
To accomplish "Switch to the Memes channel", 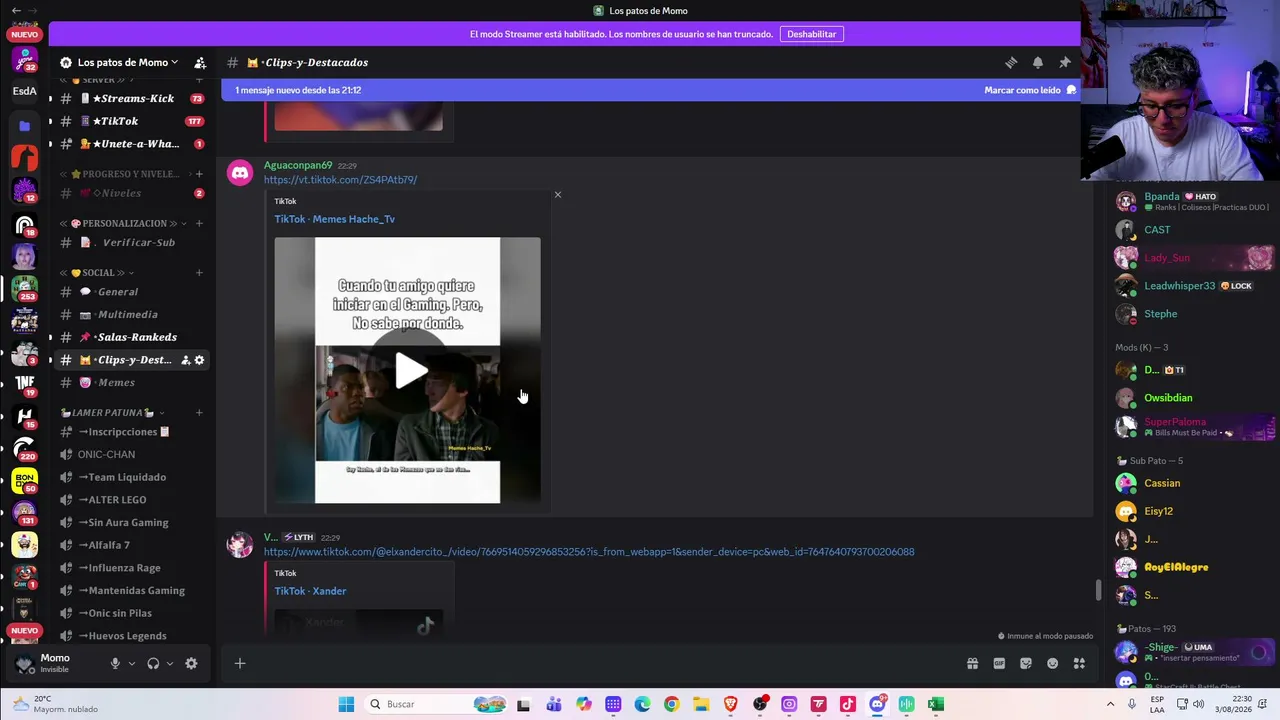I will point(131,382).
